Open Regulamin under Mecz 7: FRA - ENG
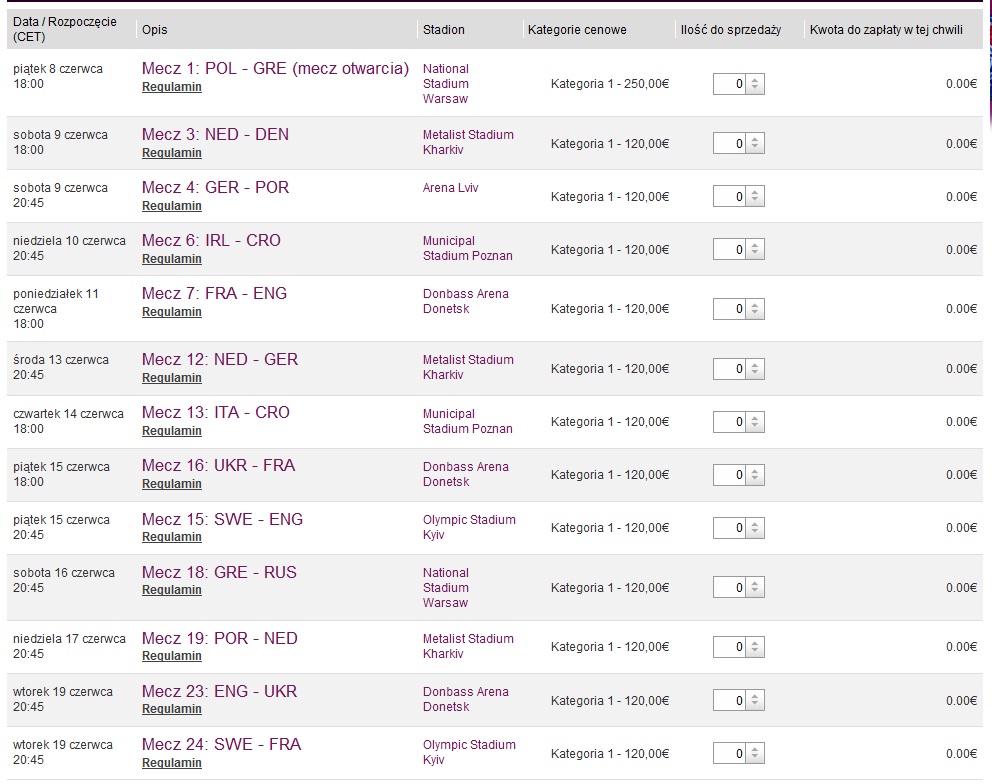 coord(172,312)
